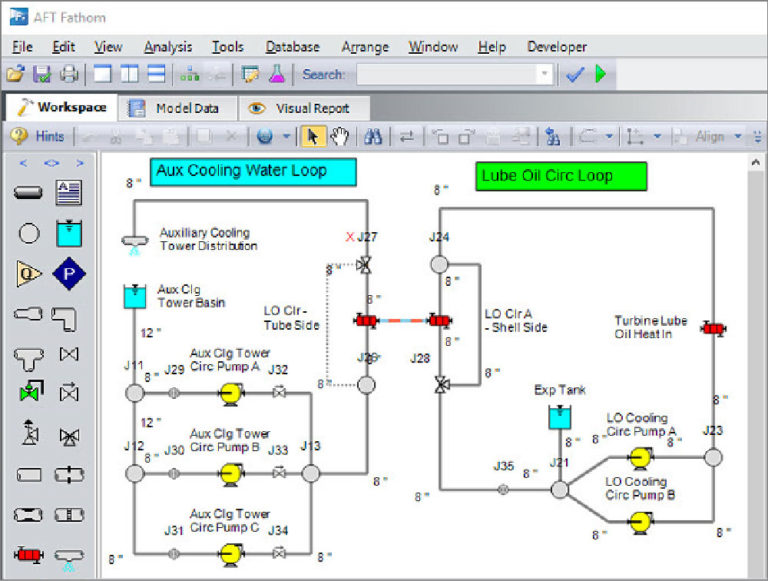Click Aux Clg Tower Circ Pump A

pyautogui.click(x=230, y=393)
